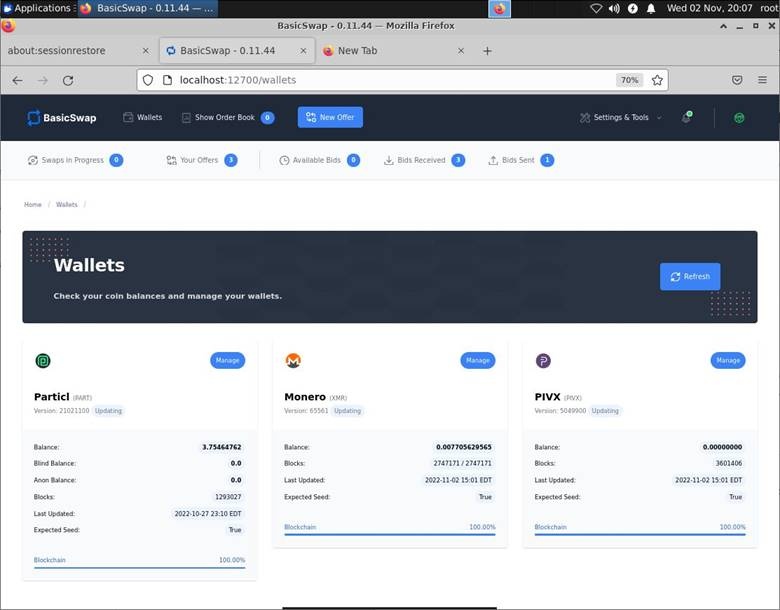Image resolution: width=780 pixels, height=610 pixels.
Task: Click the PIVX Updating status badge
Action: (x=605, y=411)
